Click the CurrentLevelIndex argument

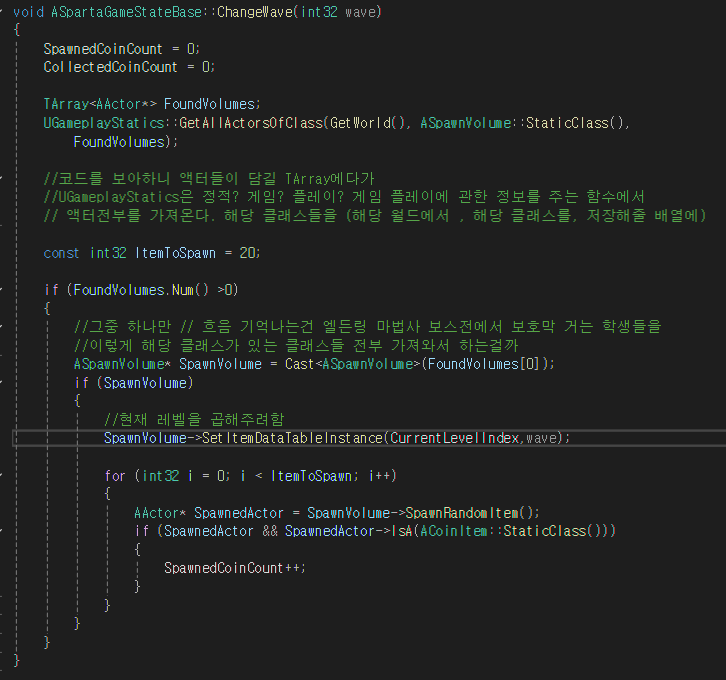point(454,438)
